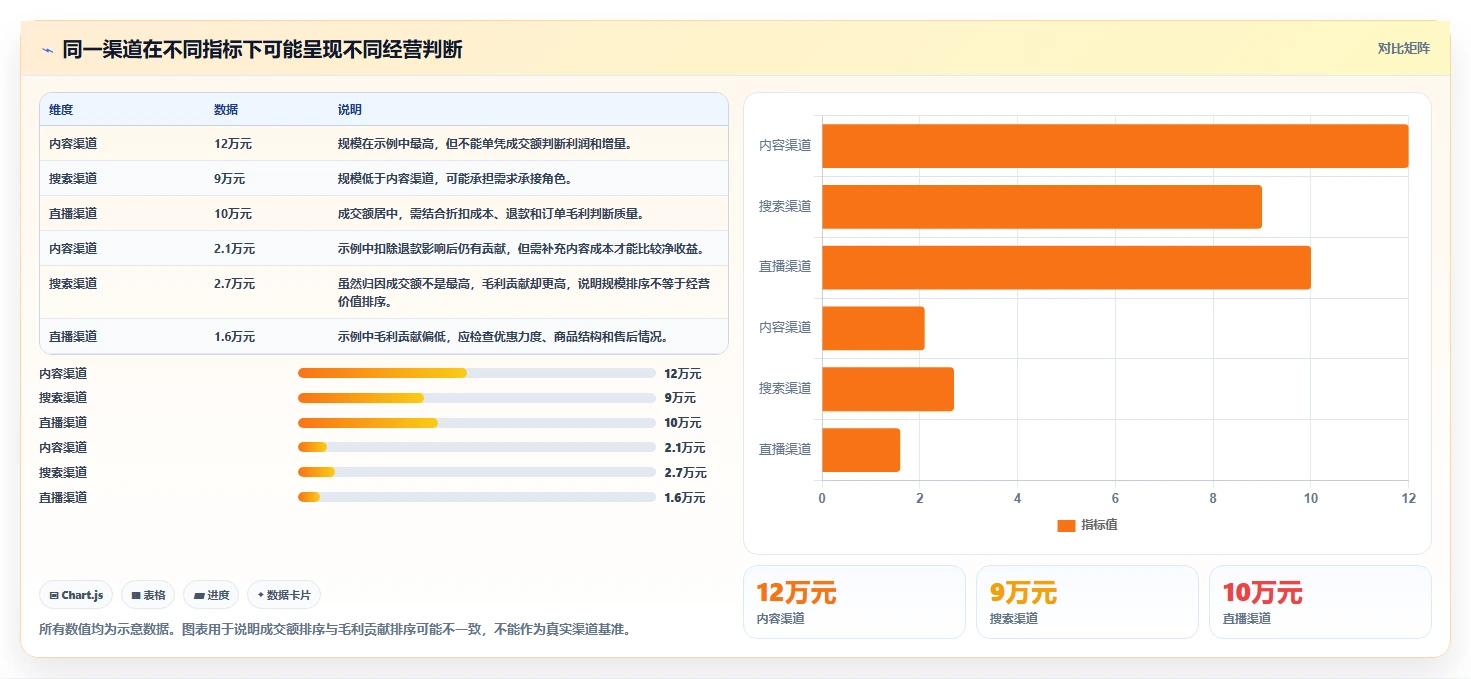Image resolution: width=1471 pixels, height=679 pixels.
Task: Click the card title 同一渠道在不同指标下
Action: pos(262,49)
